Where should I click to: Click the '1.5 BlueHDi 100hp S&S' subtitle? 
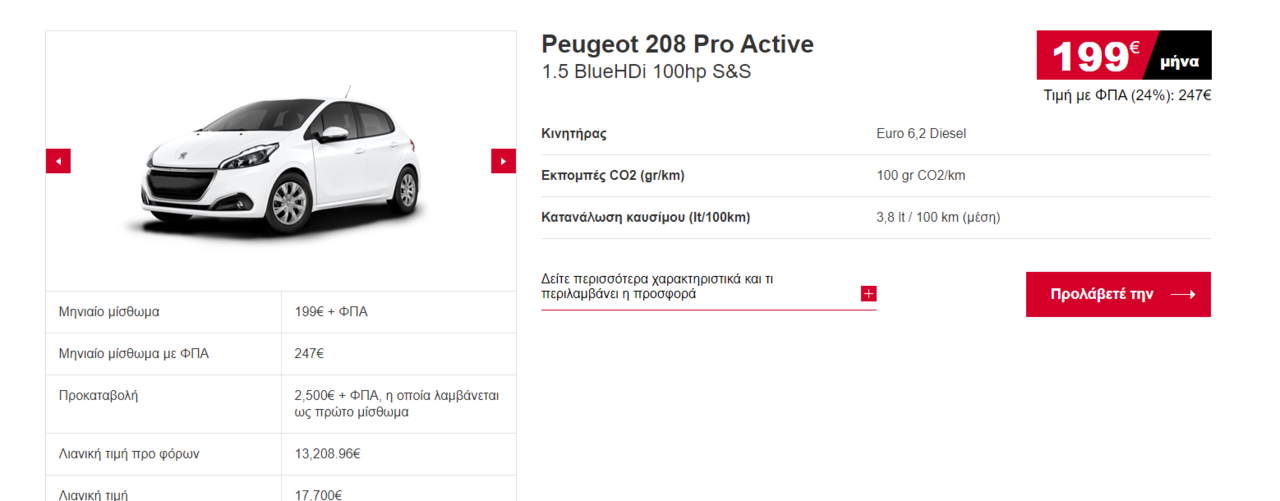click(645, 72)
